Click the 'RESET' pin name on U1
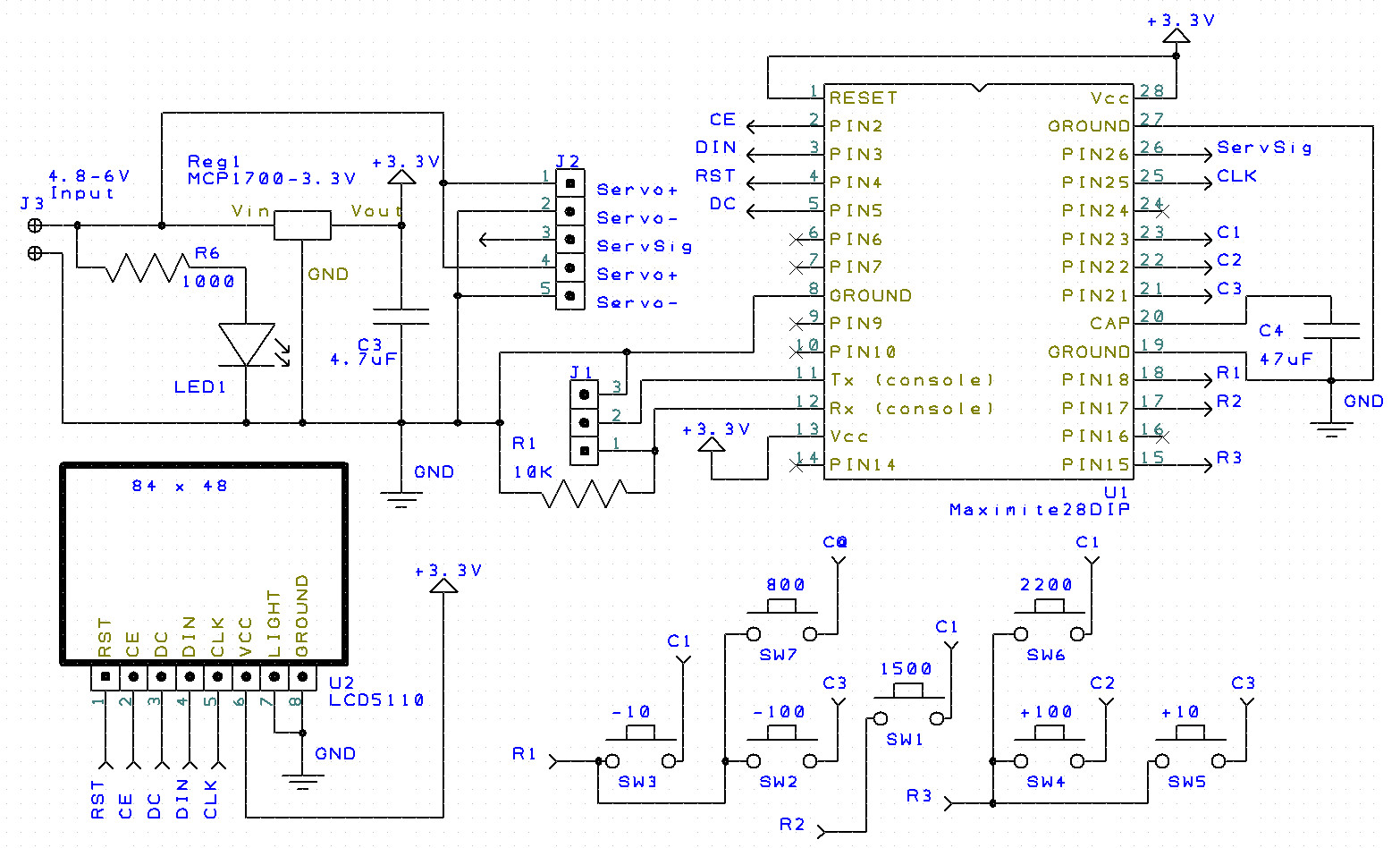Screen dimensions: 1400x848 click(864, 98)
